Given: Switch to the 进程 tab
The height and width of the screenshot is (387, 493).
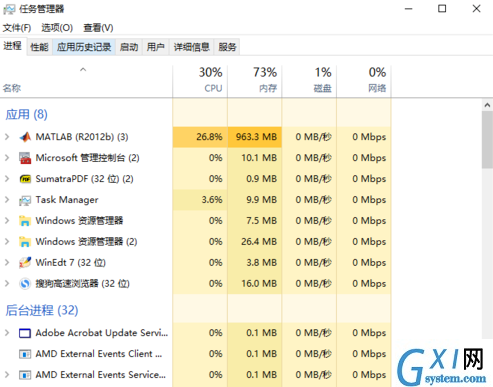Looking at the screenshot, I should (13, 46).
